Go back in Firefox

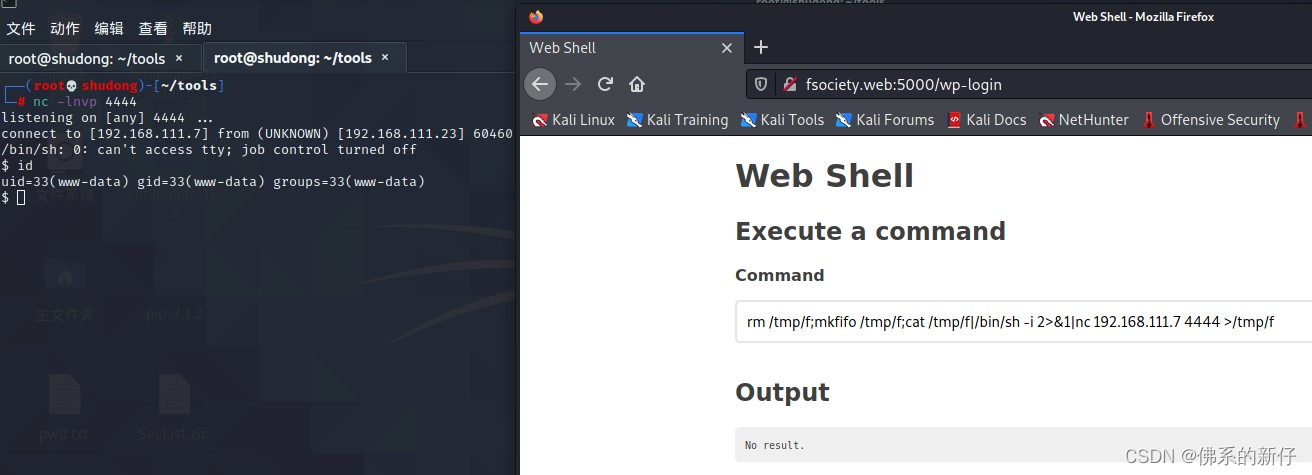pos(540,84)
